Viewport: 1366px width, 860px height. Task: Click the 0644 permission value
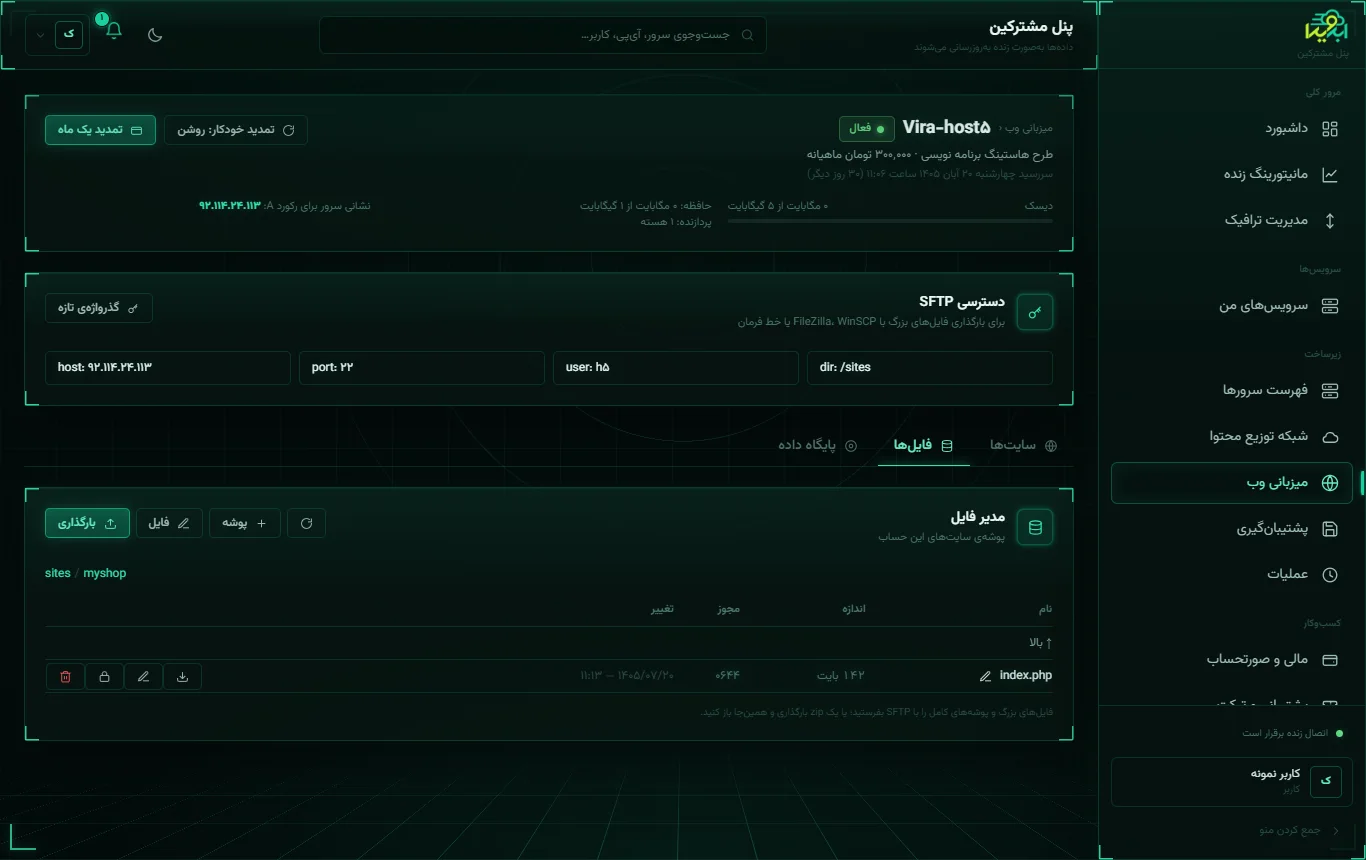727,676
